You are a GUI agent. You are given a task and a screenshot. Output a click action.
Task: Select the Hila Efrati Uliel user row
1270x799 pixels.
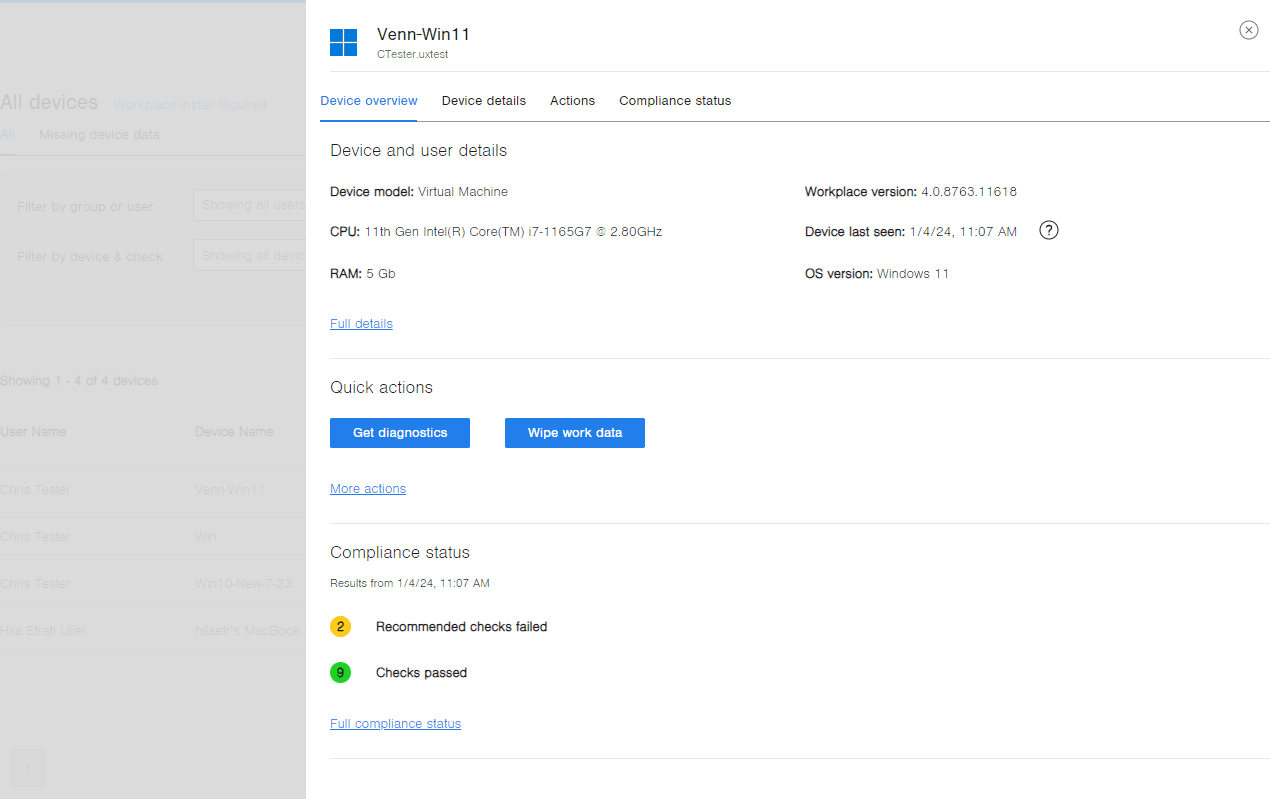coord(153,630)
